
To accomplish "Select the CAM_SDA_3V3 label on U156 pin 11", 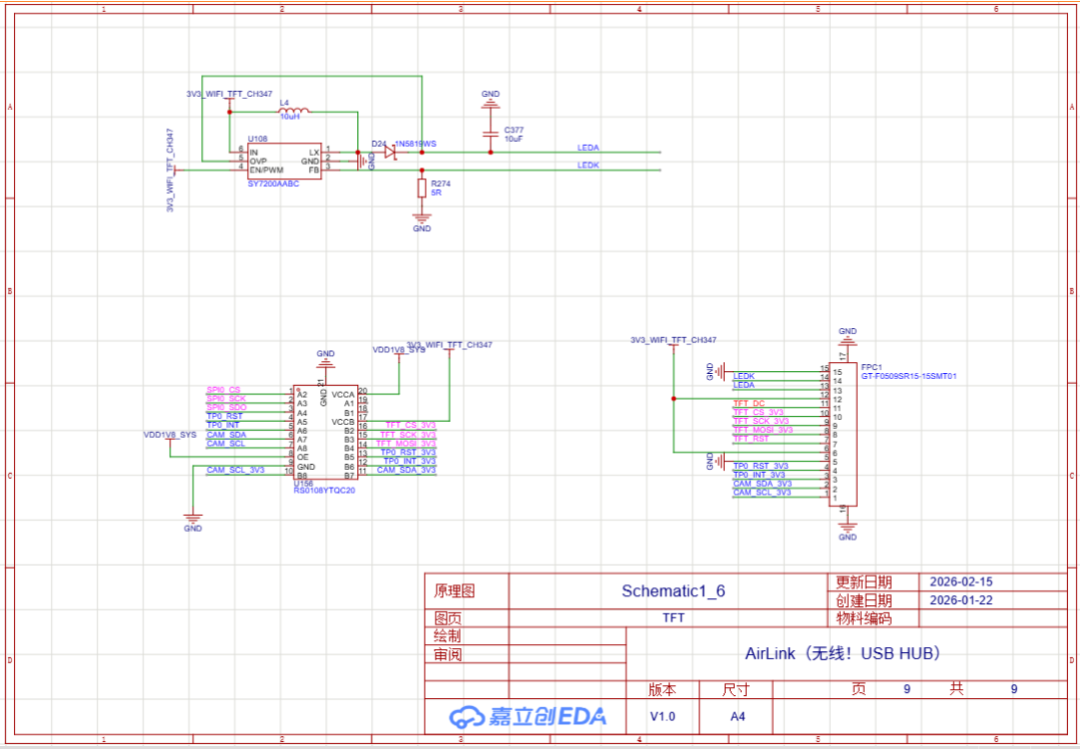I will click(x=406, y=471).
